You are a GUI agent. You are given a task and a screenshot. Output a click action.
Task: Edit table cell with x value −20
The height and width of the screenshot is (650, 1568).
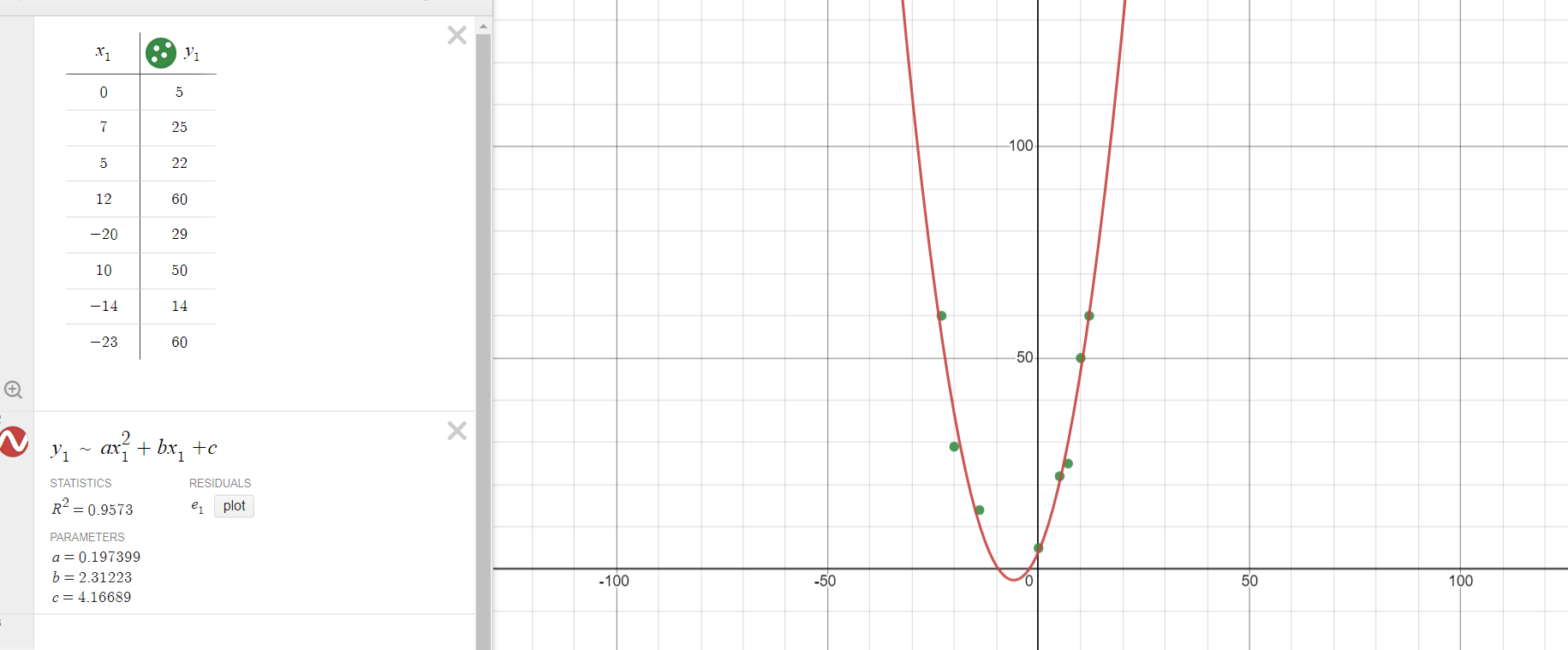pyautogui.click(x=104, y=235)
